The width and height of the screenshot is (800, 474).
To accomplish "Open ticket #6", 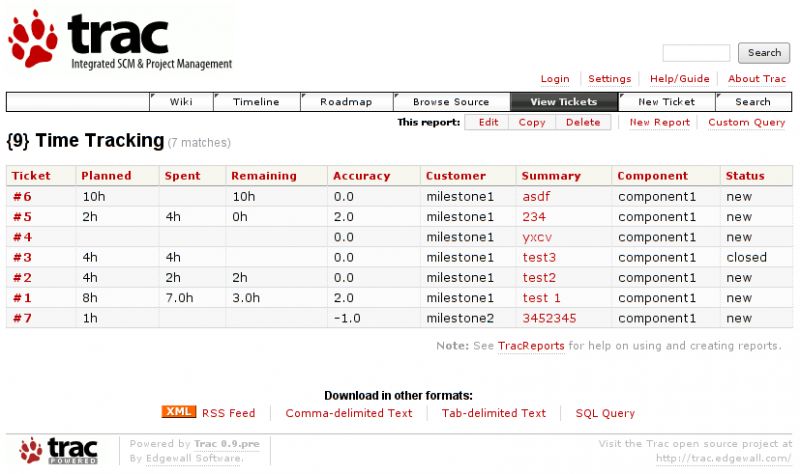I will point(22,197).
